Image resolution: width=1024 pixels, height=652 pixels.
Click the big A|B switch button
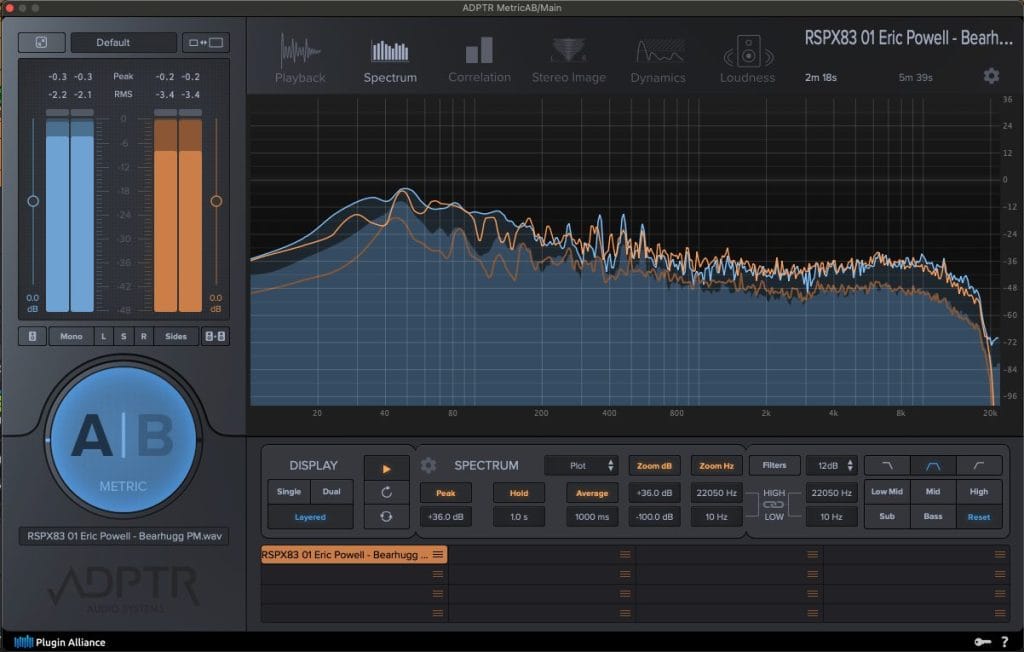click(123, 438)
